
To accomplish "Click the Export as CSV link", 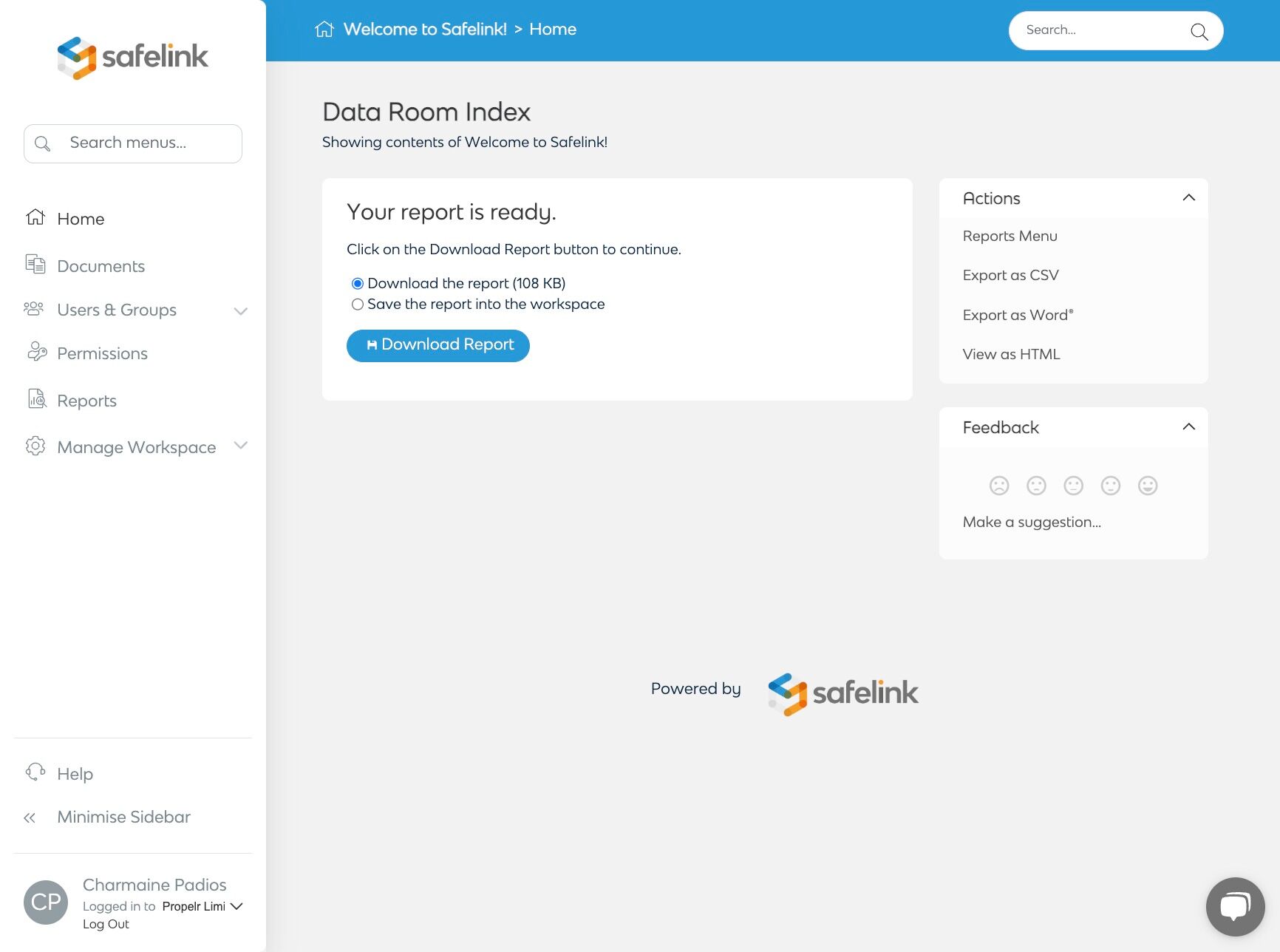I will click(1010, 276).
